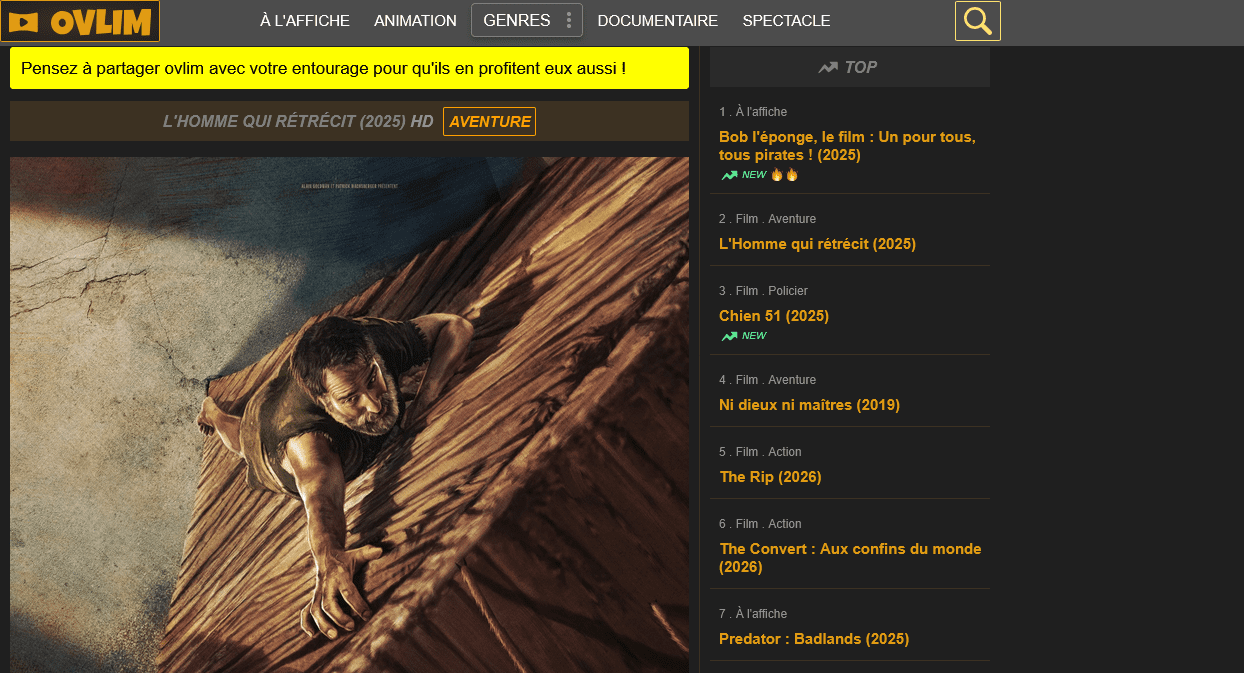Open Chien 51 (2025) from the TOP list
Image resolution: width=1244 pixels, height=673 pixels.
click(773, 315)
